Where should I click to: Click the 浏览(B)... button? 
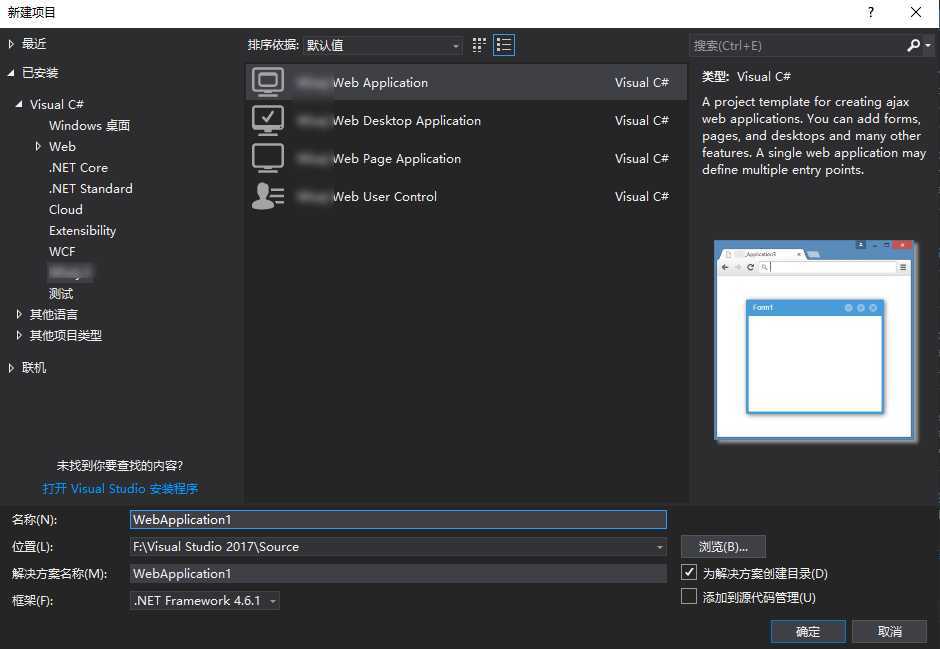coord(723,547)
